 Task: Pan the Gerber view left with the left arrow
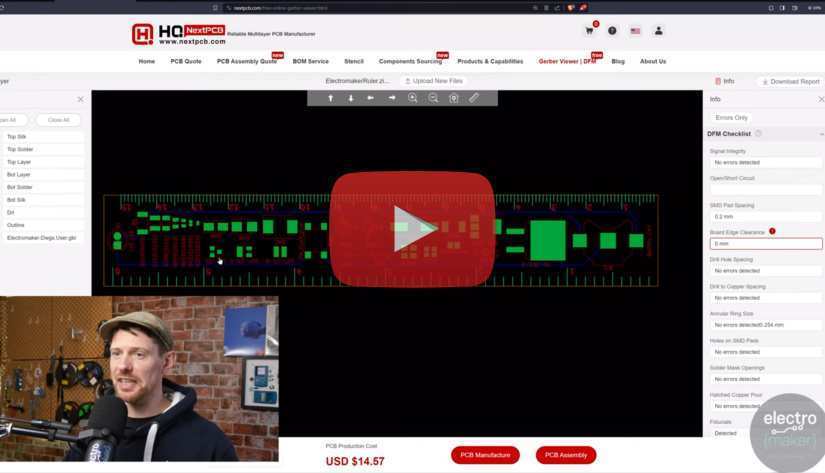[371, 98]
